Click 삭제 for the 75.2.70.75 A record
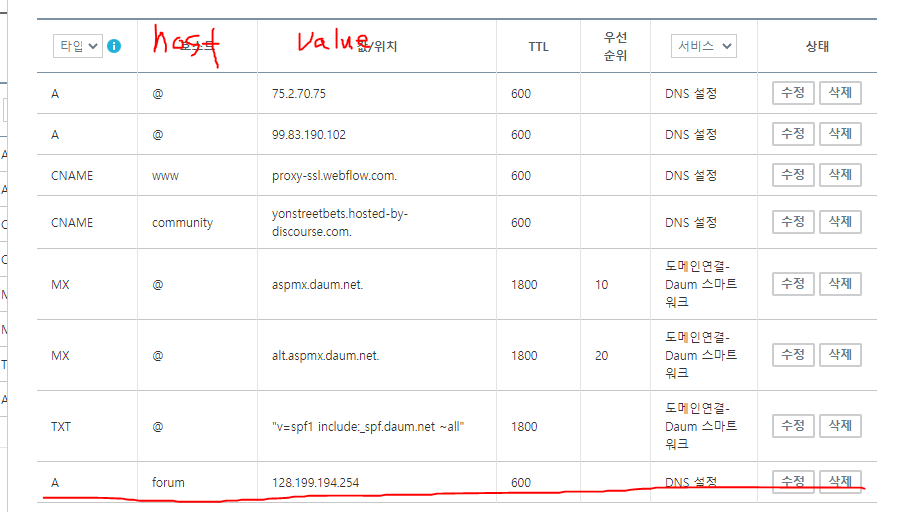 click(840, 93)
